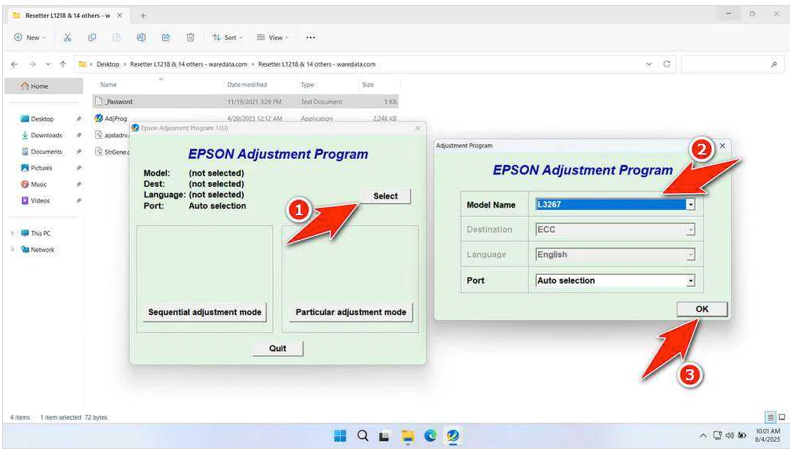Click the Up directory arrow

[63, 64]
